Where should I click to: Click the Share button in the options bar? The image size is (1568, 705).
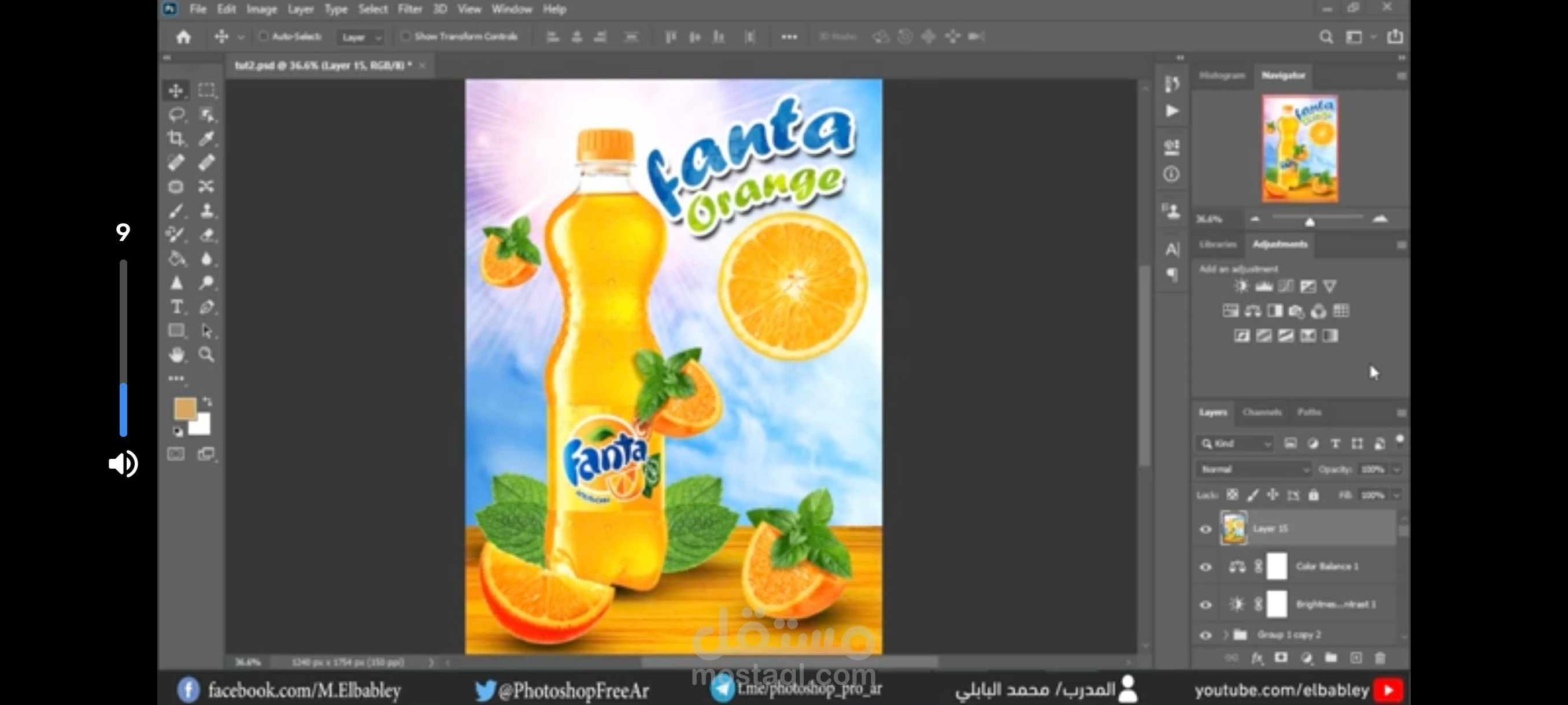coord(1395,37)
